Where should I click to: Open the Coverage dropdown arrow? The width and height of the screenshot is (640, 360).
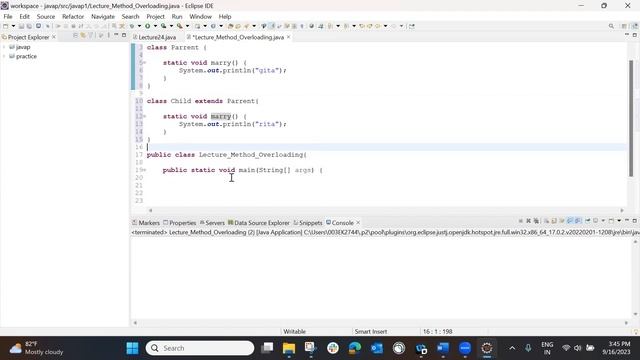pos(171,26)
